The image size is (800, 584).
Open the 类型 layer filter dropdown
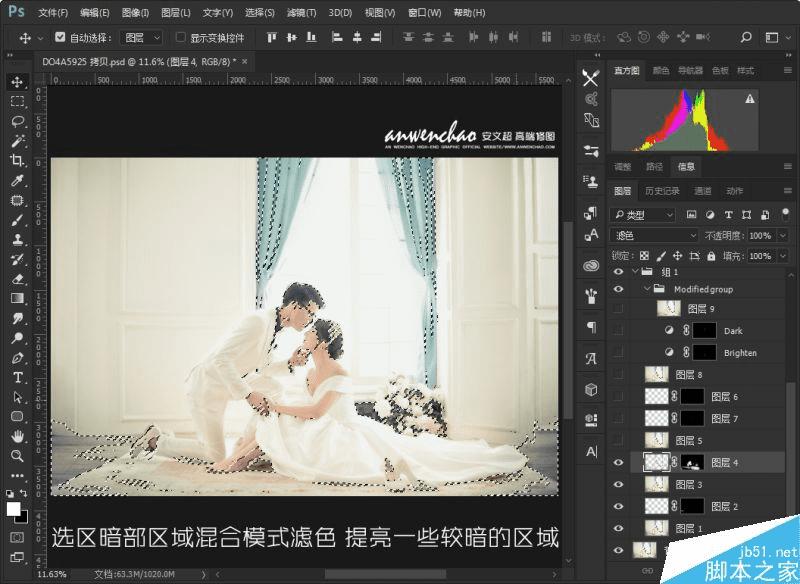pyautogui.click(x=643, y=215)
